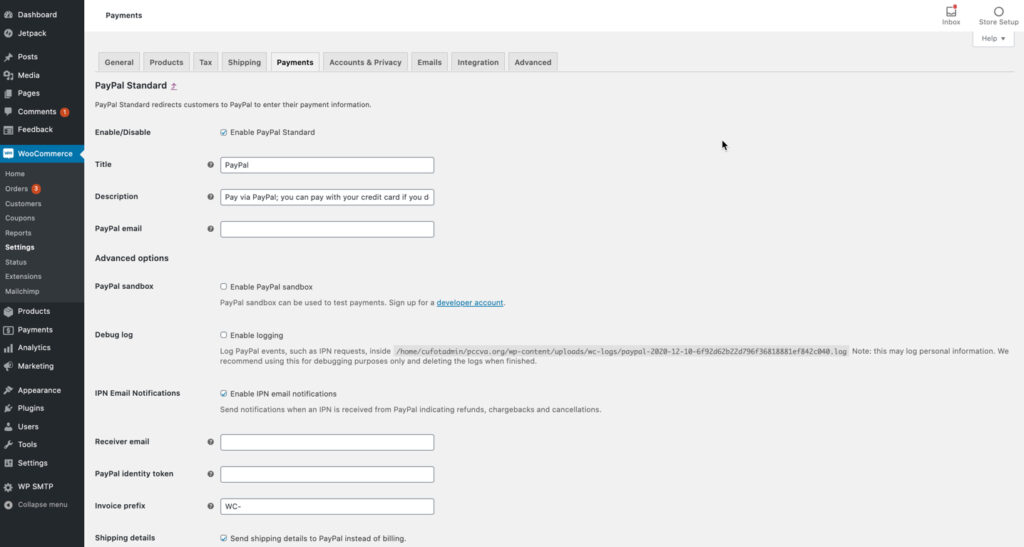Click the Store Setup circle icon
This screenshot has height=547, width=1024.
tap(998, 12)
